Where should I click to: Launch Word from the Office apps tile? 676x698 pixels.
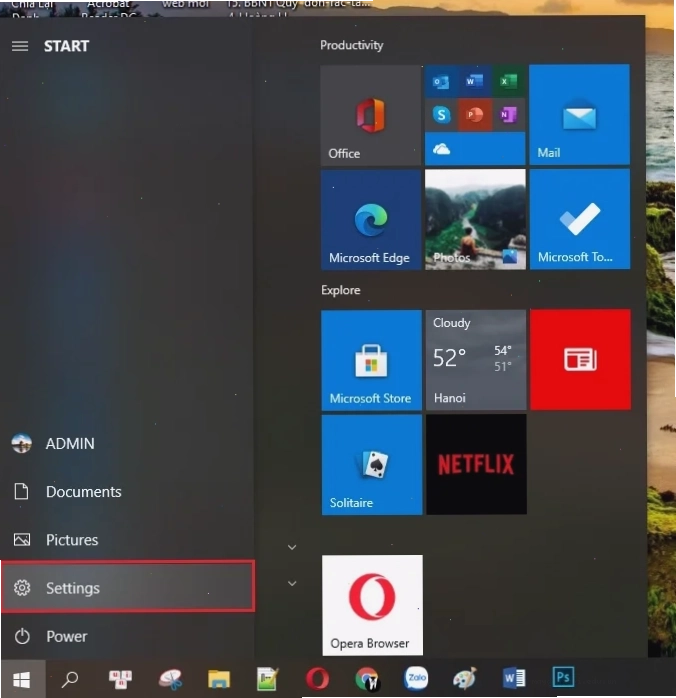pyautogui.click(x=474, y=81)
